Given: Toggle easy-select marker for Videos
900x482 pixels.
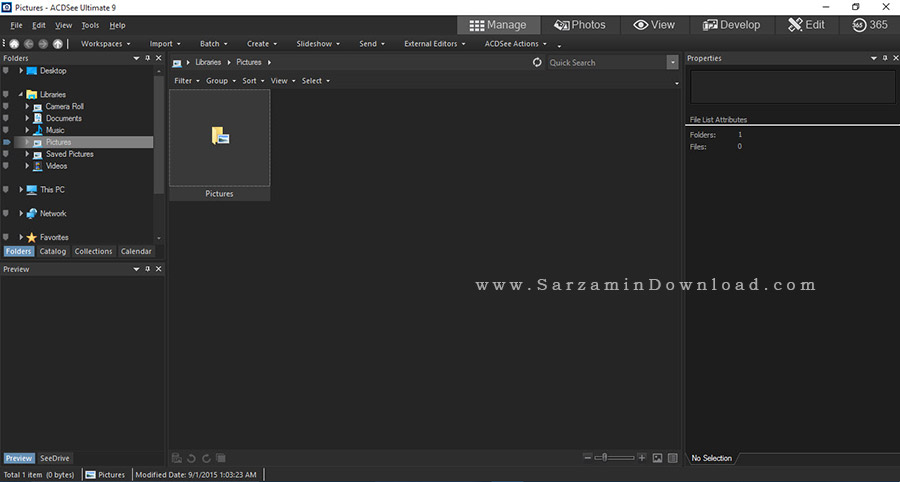Looking at the screenshot, I should pyautogui.click(x=6, y=166).
